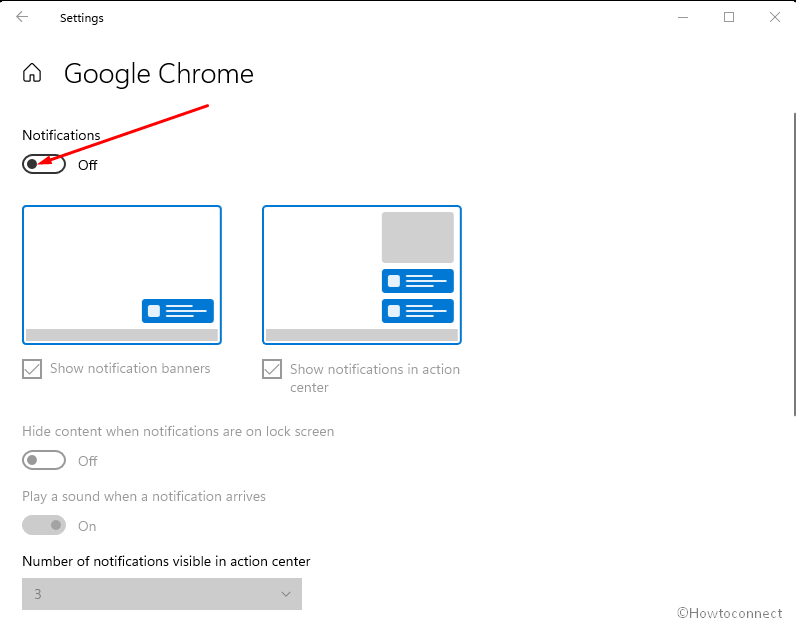The width and height of the screenshot is (796, 629).
Task: Select the notification banner preview thumbnail
Action: (x=122, y=275)
